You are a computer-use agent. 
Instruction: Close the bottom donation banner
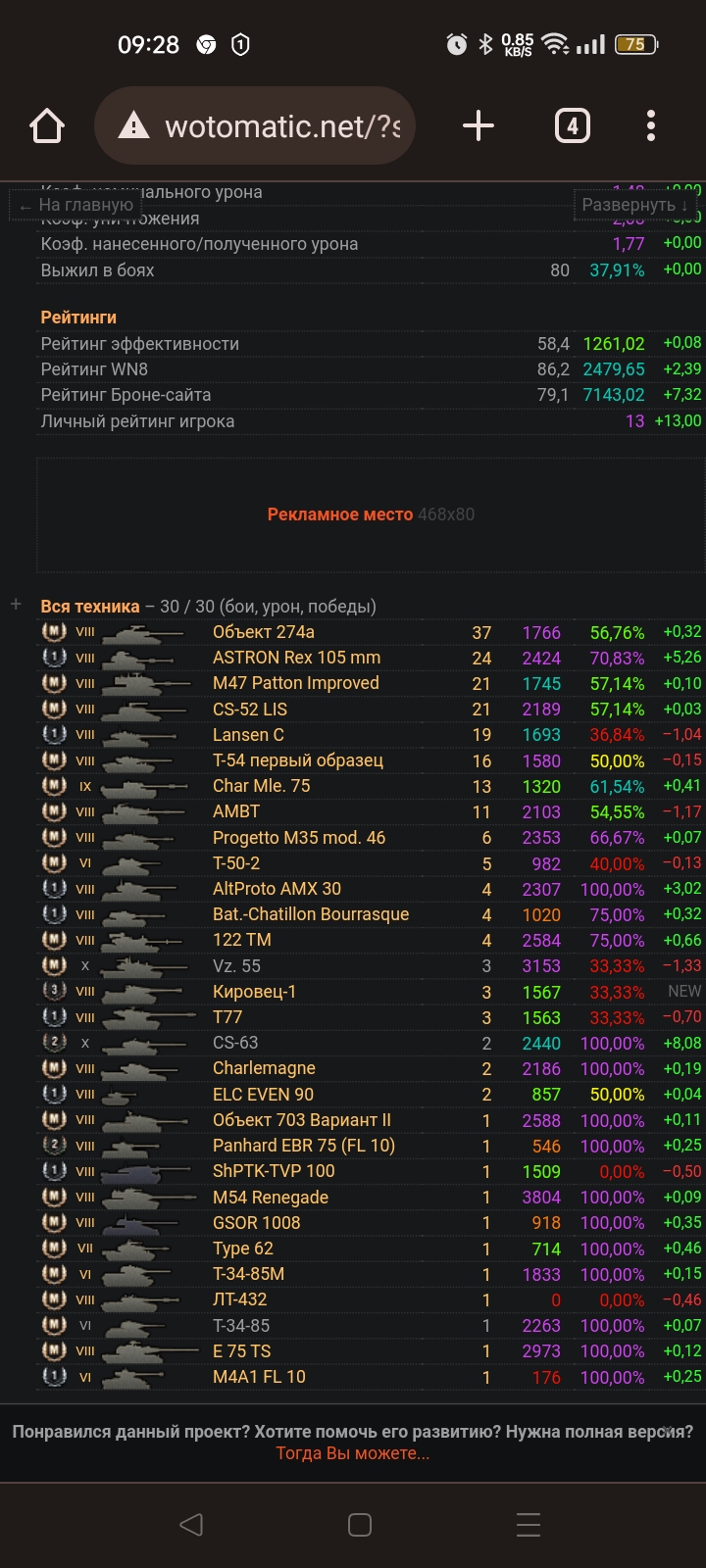(x=671, y=1430)
